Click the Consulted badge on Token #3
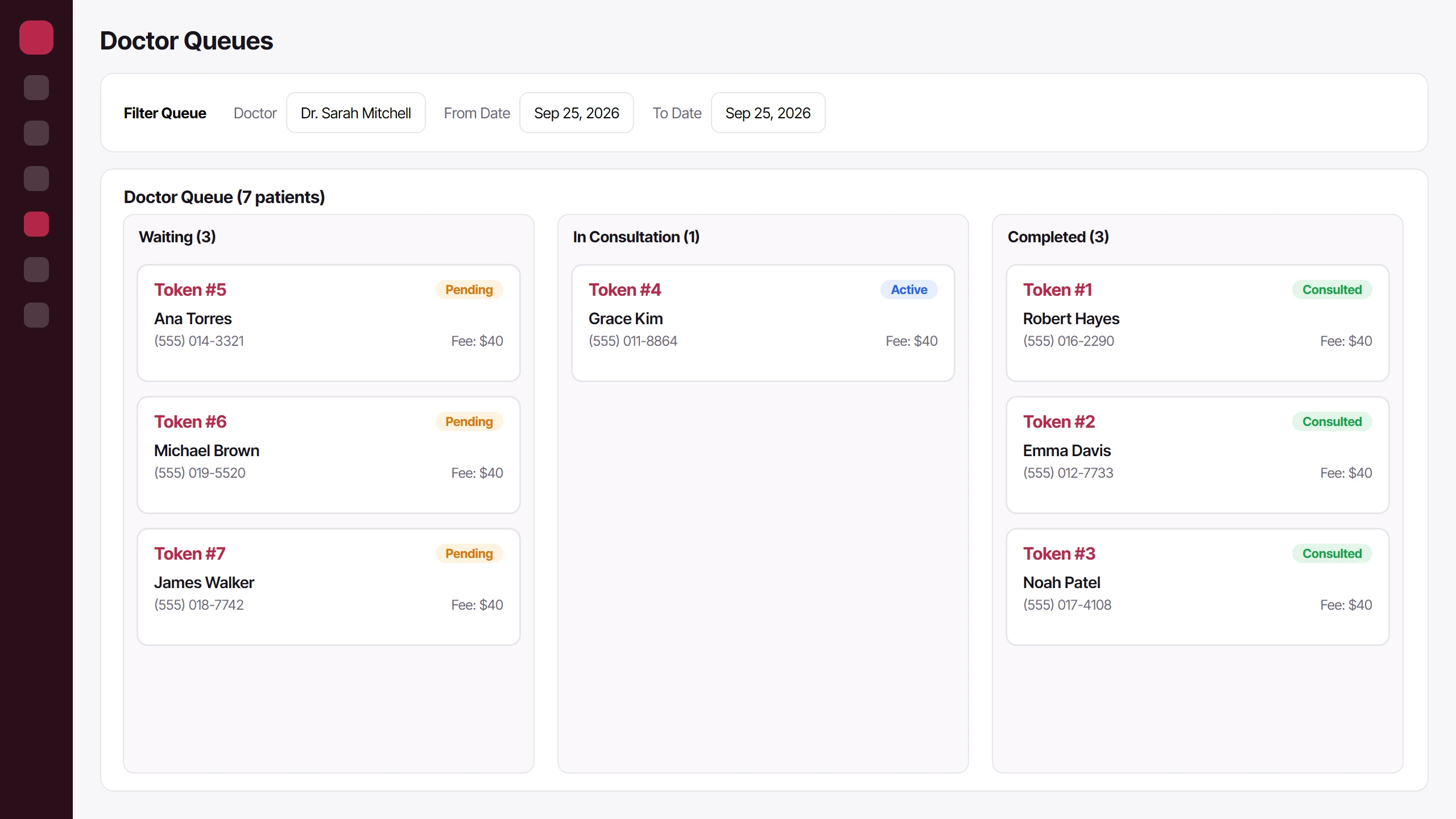This screenshot has width=1456, height=819. pyautogui.click(x=1332, y=553)
